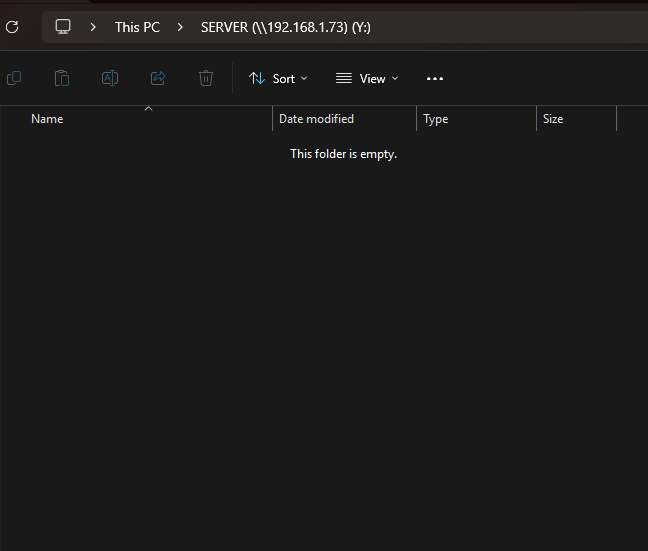Click the sort direction arrow above Name
648x551 pixels.
tap(149, 109)
